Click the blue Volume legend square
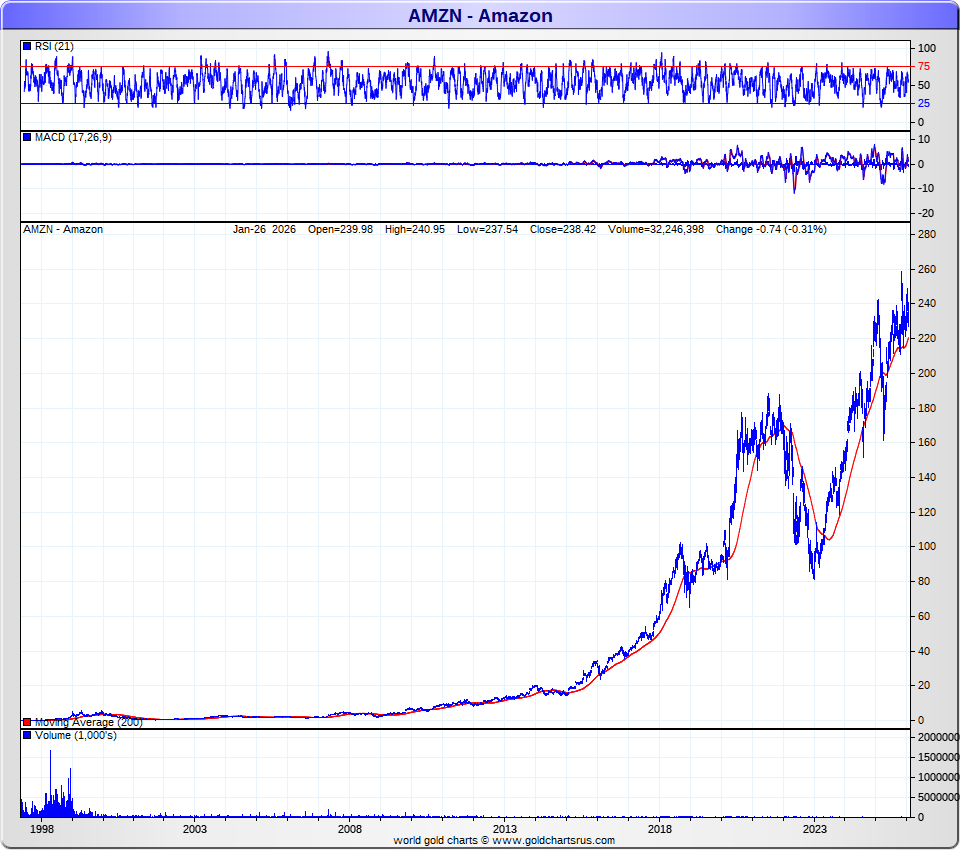The height and width of the screenshot is (850, 960). point(27,736)
